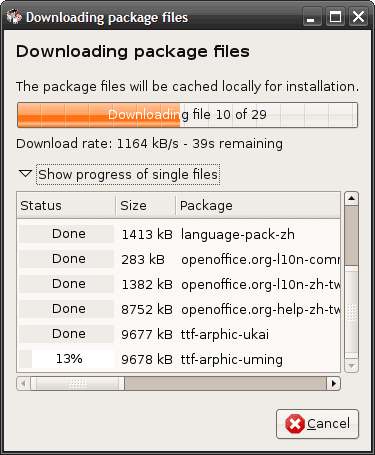Click the horizontal scrollbar left arrow

[23, 384]
